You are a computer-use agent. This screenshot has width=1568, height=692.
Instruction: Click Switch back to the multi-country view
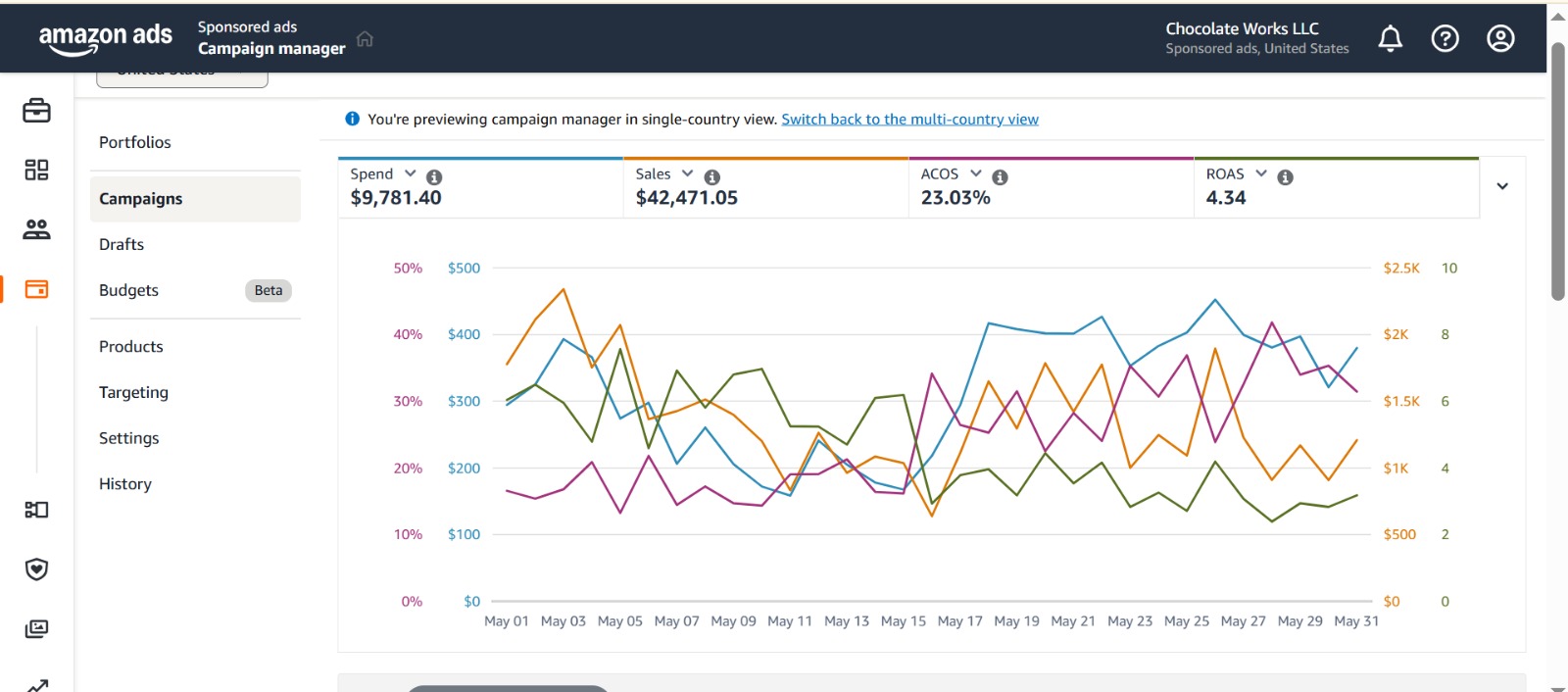tap(909, 120)
